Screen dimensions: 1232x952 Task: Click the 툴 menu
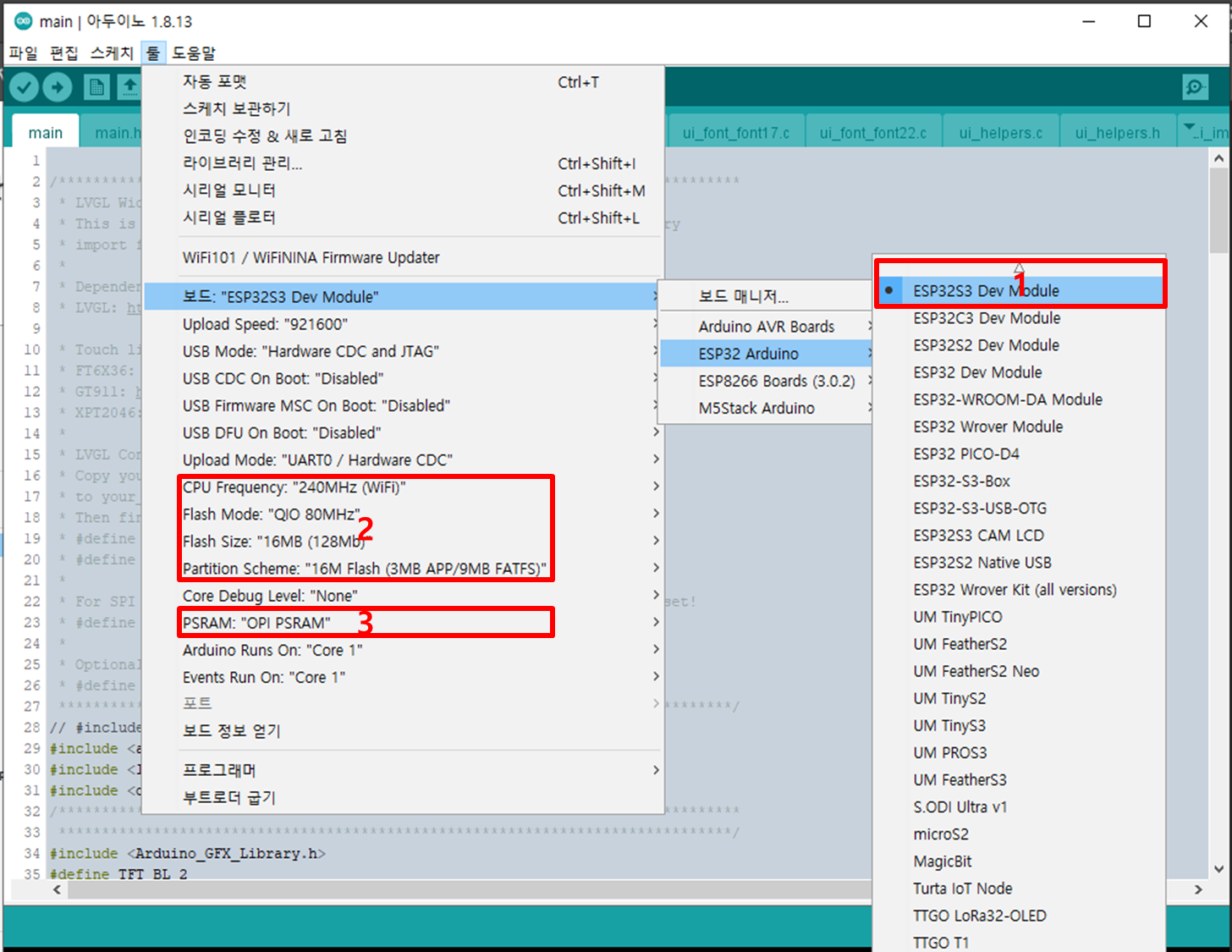153,53
